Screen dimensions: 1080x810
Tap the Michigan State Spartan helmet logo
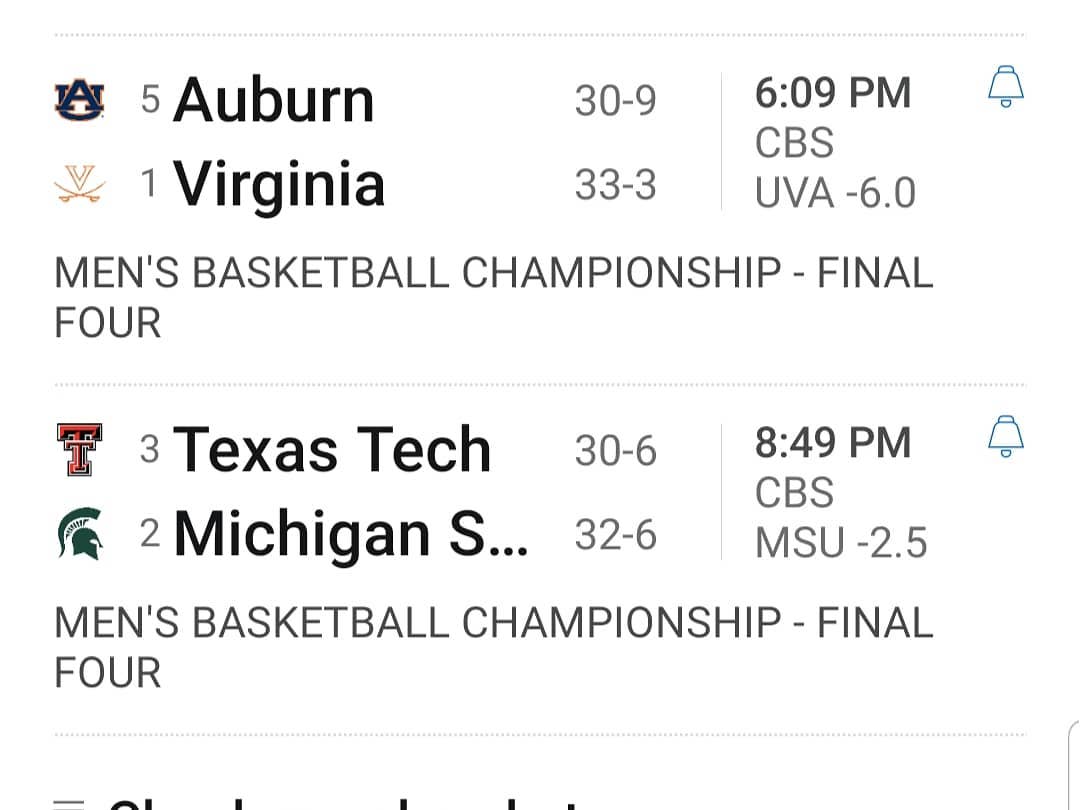point(79,534)
